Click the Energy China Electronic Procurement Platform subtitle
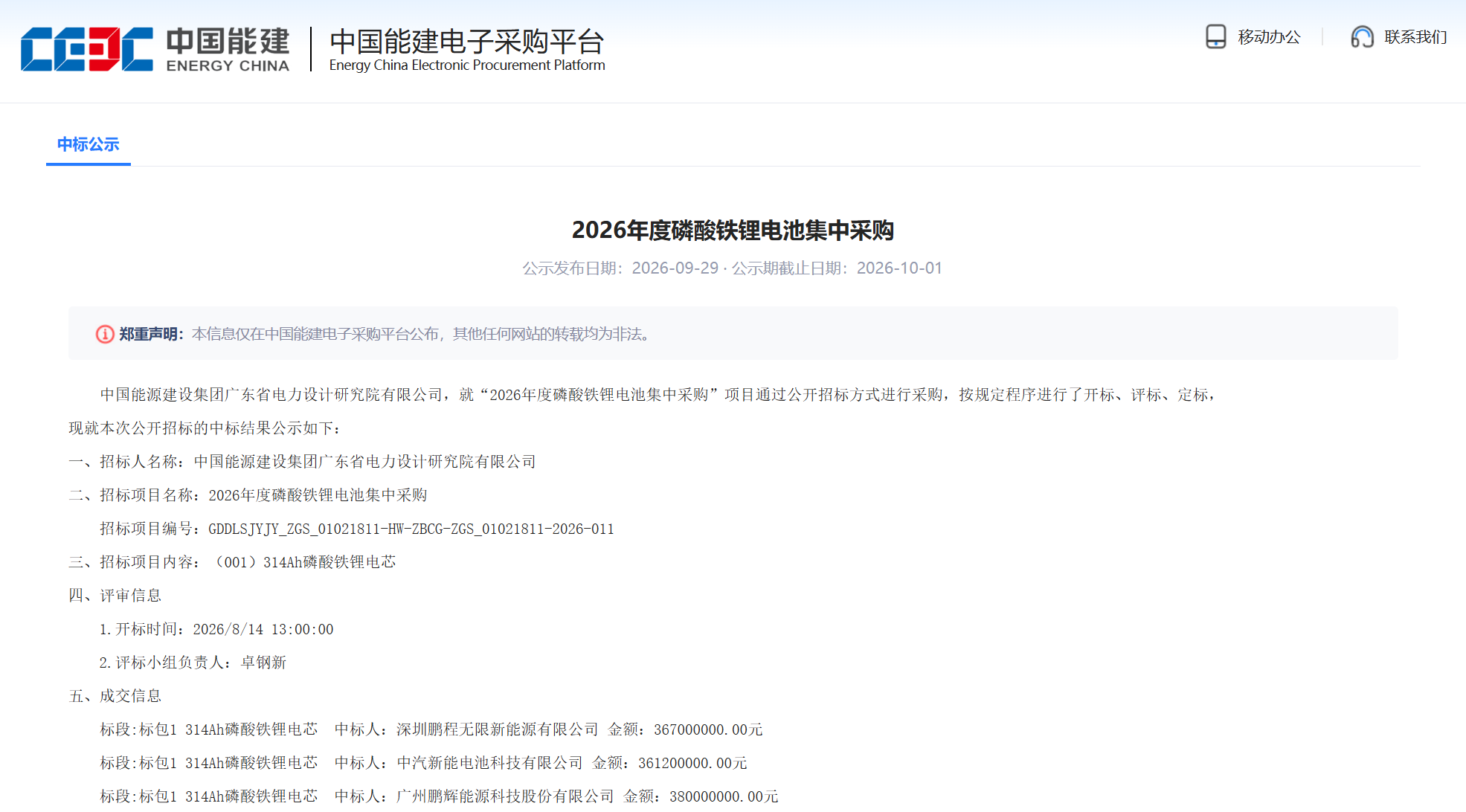The height and width of the screenshot is (812, 1466). pos(467,65)
